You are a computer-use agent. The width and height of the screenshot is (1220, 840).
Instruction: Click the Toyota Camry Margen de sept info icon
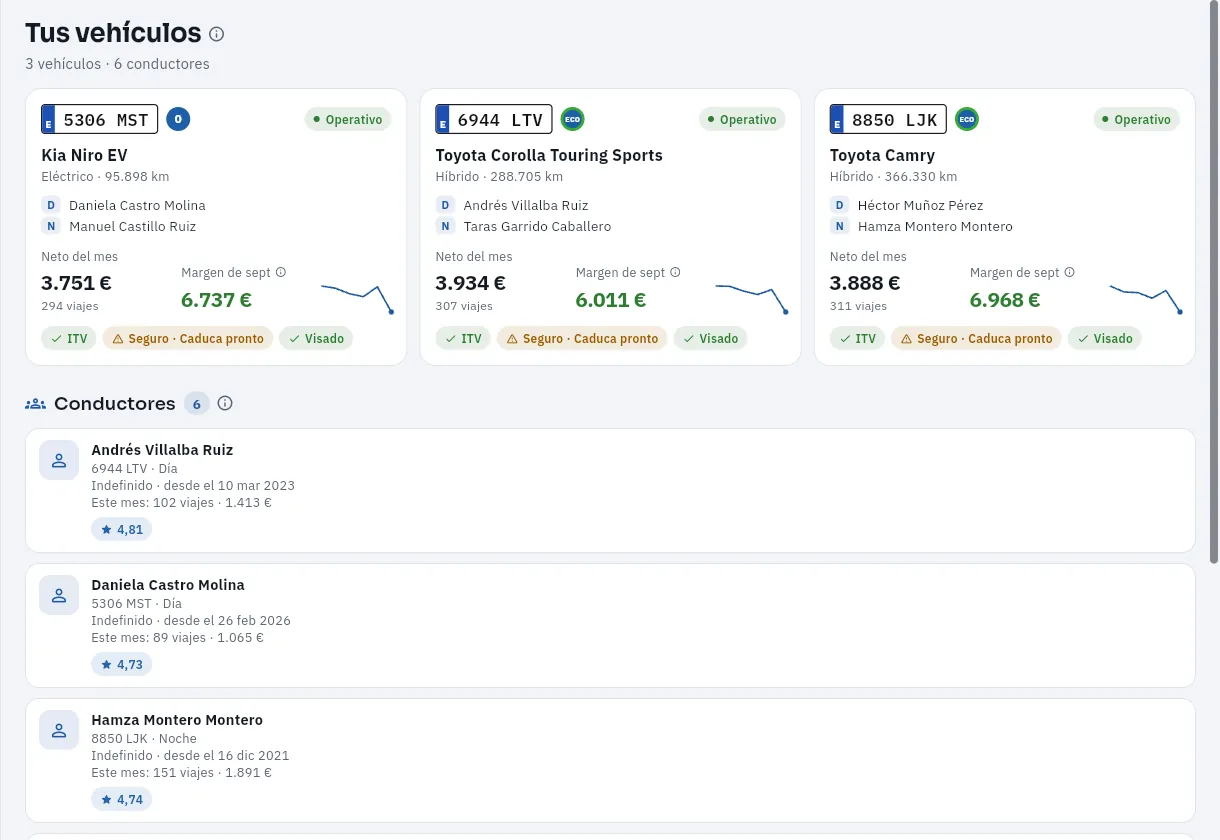(x=1069, y=272)
